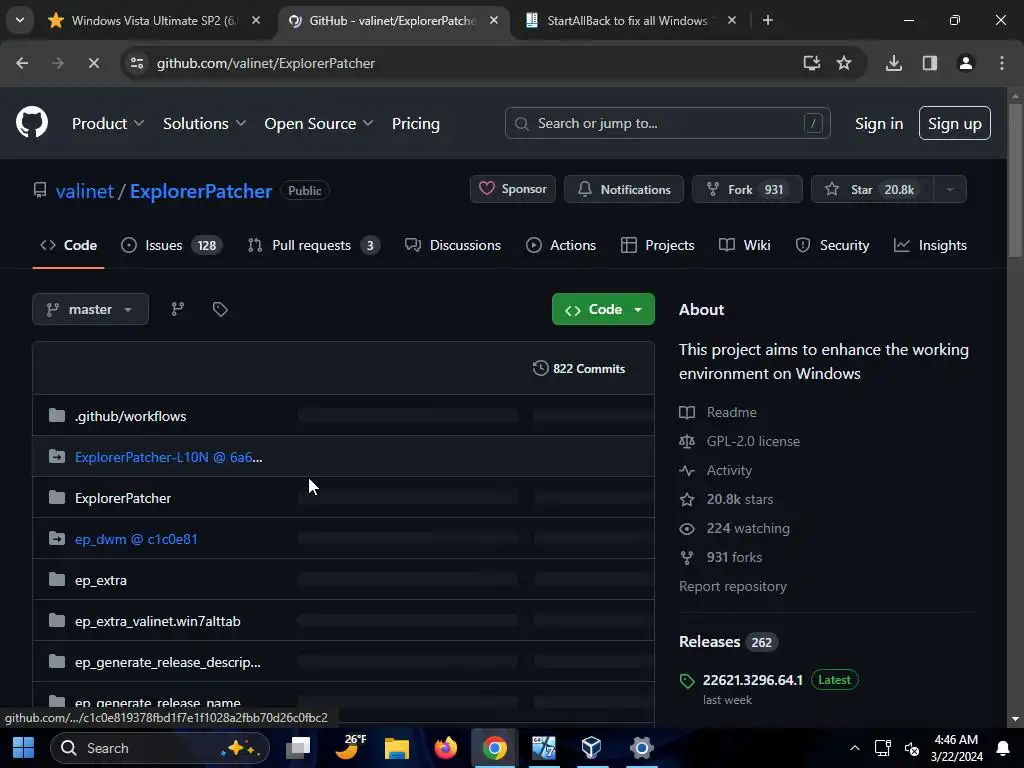The height and width of the screenshot is (768, 1024).
Task: Open ep_generate_release_descrip... folder
Action: [x=167, y=663]
